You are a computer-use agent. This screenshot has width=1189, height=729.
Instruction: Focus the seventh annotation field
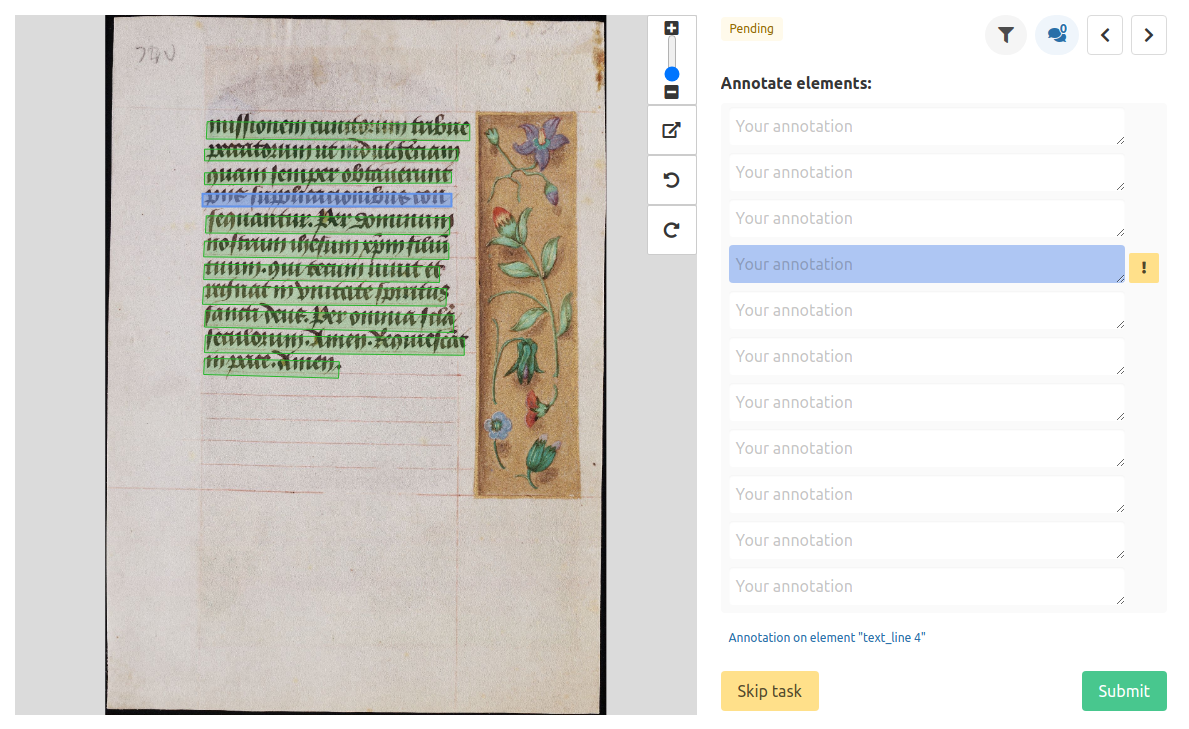927,402
